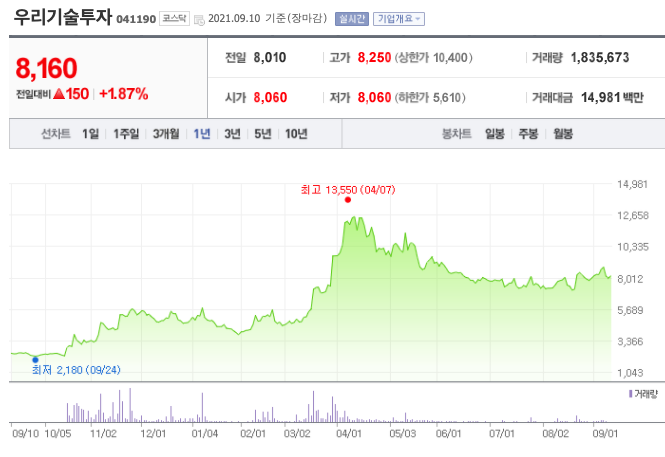Click the 09/01 x-axis date label
This screenshot has height=457, width=665.
(605, 434)
